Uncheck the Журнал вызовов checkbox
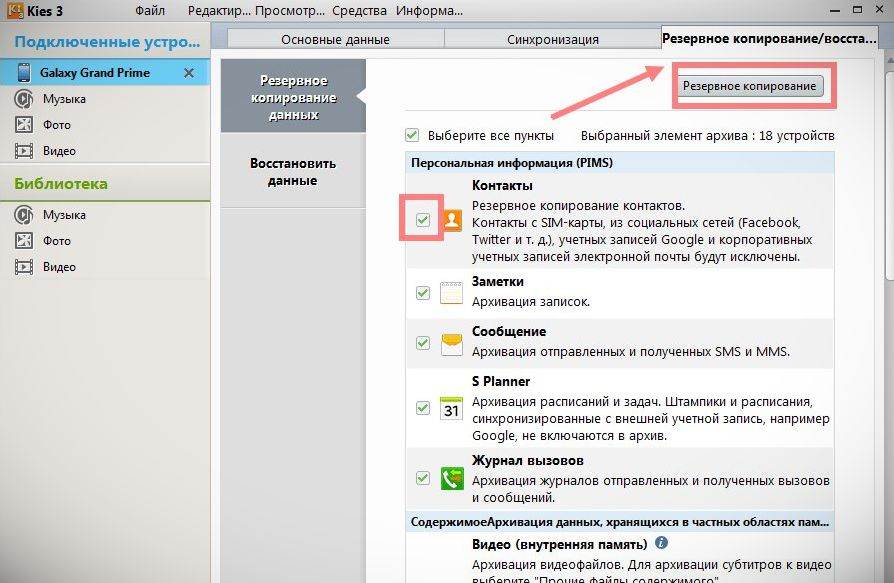The image size is (894, 583). (x=423, y=479)
